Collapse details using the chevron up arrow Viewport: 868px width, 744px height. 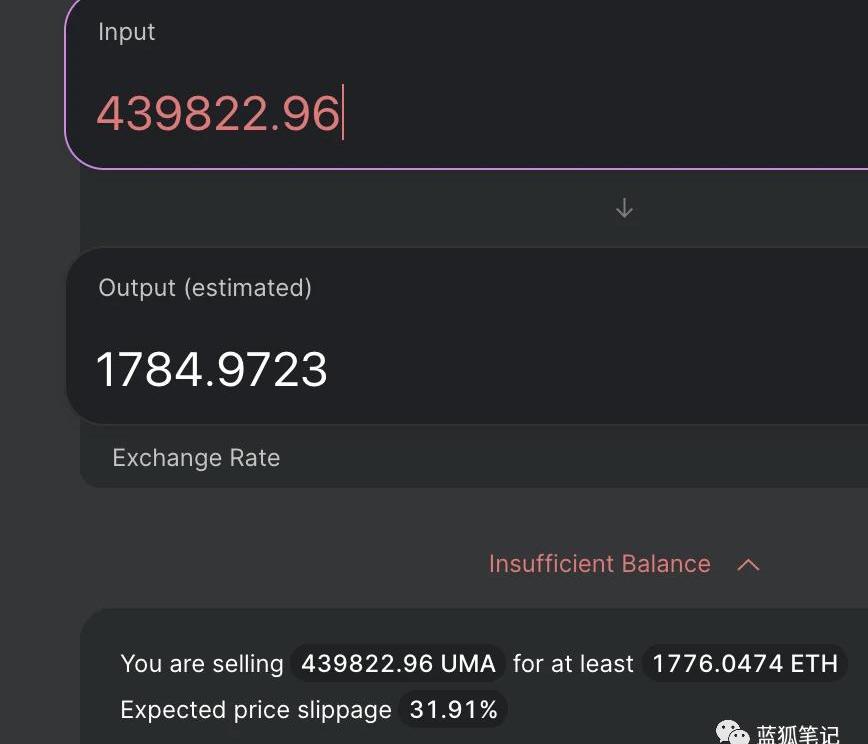click(748, 565)
